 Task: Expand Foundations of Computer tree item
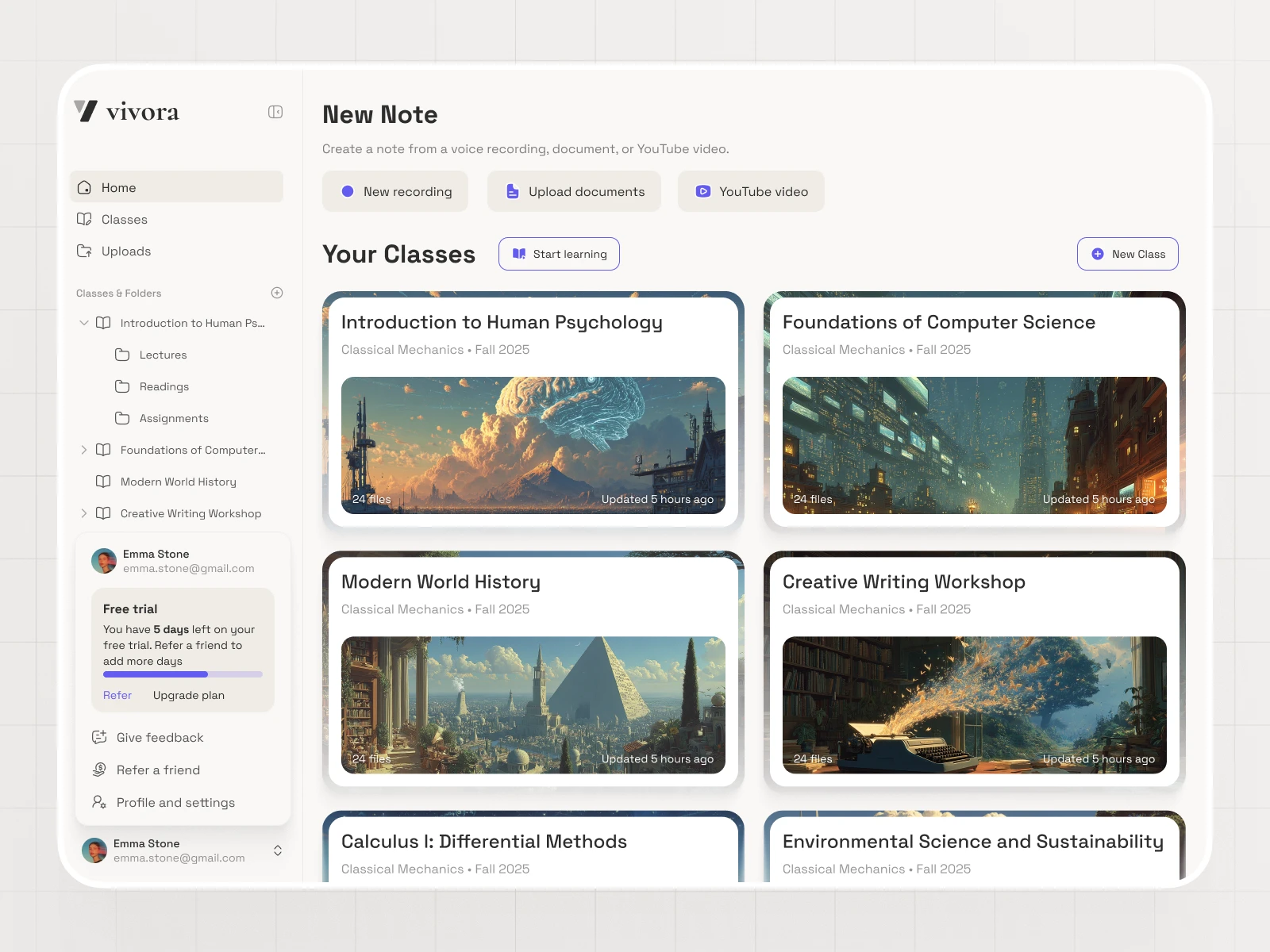click(84, 450)
